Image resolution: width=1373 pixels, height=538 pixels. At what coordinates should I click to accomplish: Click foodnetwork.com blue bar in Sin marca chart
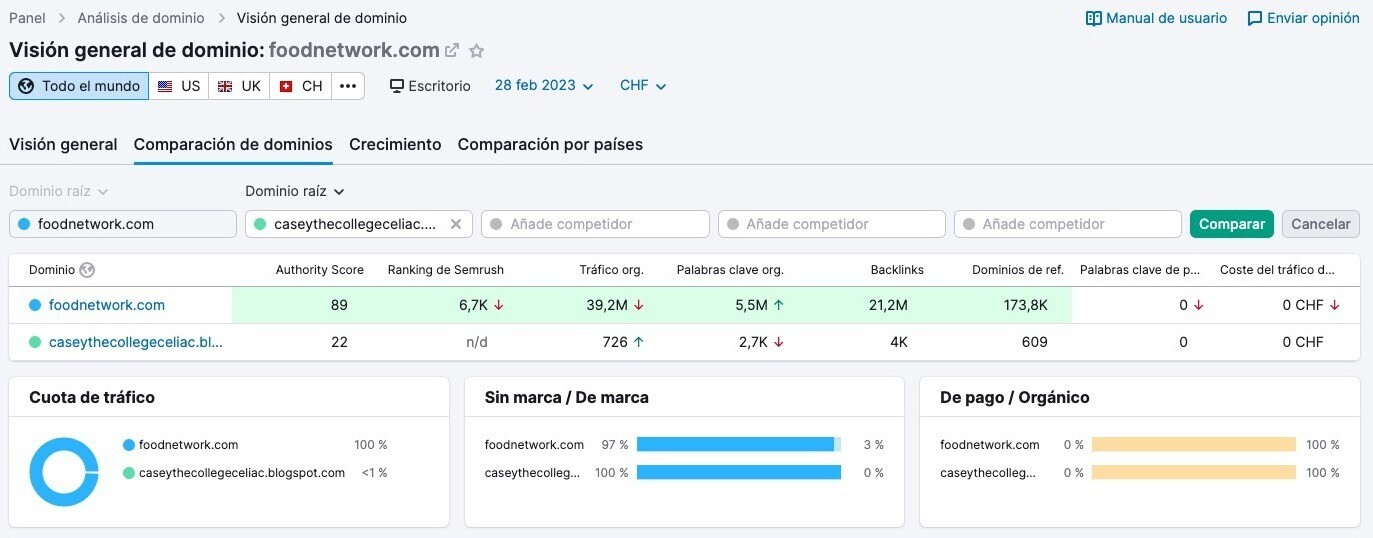click(735, 445)
